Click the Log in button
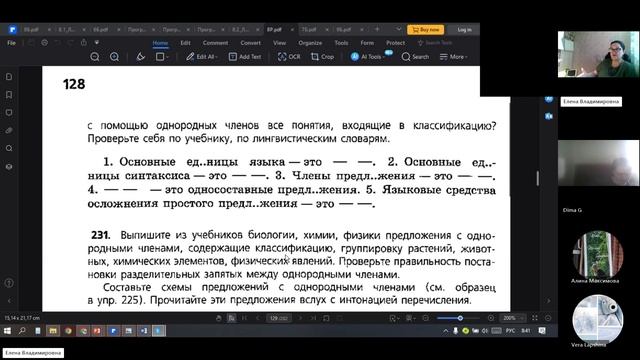Image resolution: width=640 pixels, height=360 pixels. (x=464, y=29)
